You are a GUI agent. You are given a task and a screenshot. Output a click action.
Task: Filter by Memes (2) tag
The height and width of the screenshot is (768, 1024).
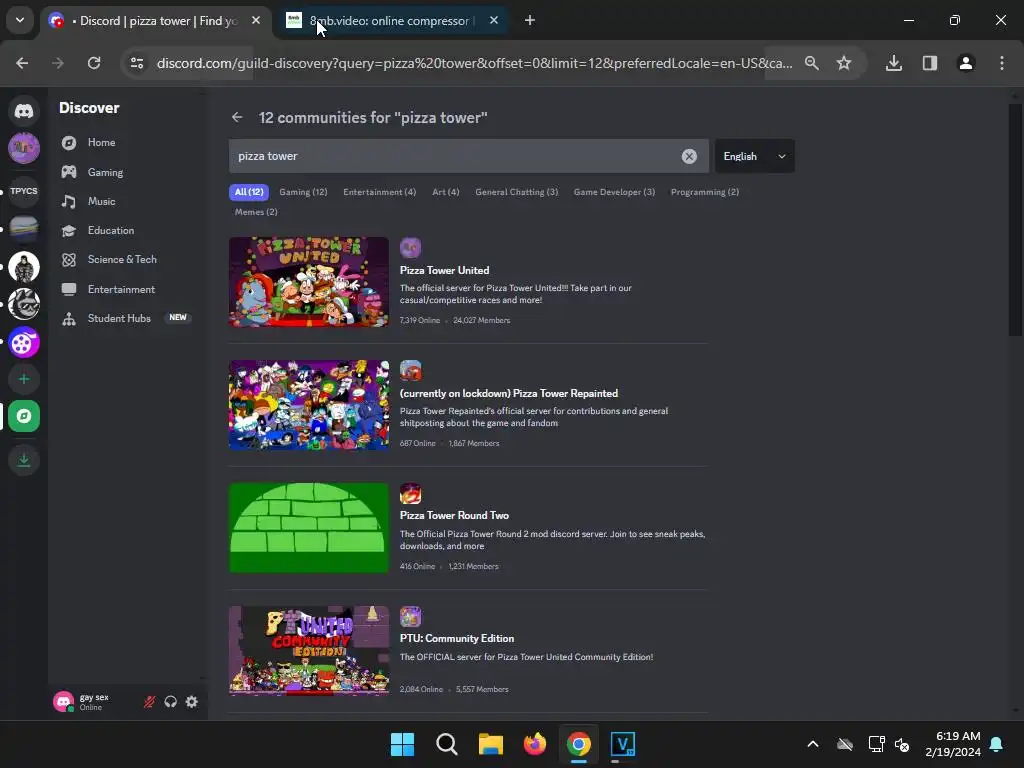click(256, 212)
